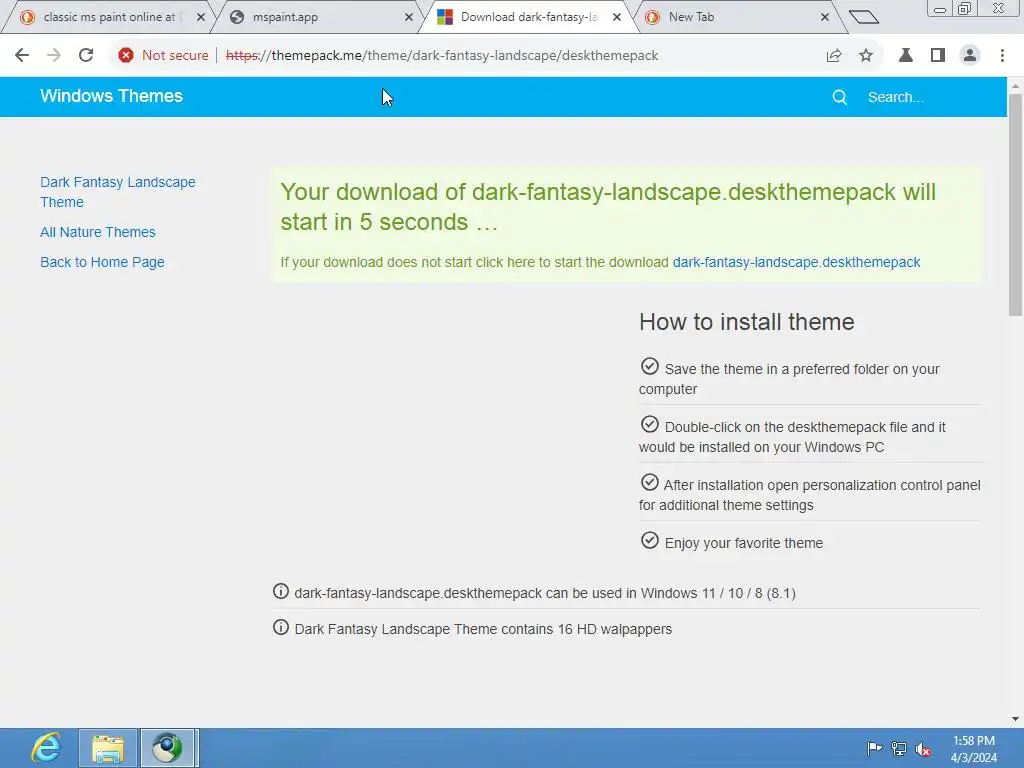This screenshot has height=768, width=1024.
Task: Click the dark-fantasy-landscape.deskthemepack download link
Action: (796, 262)
